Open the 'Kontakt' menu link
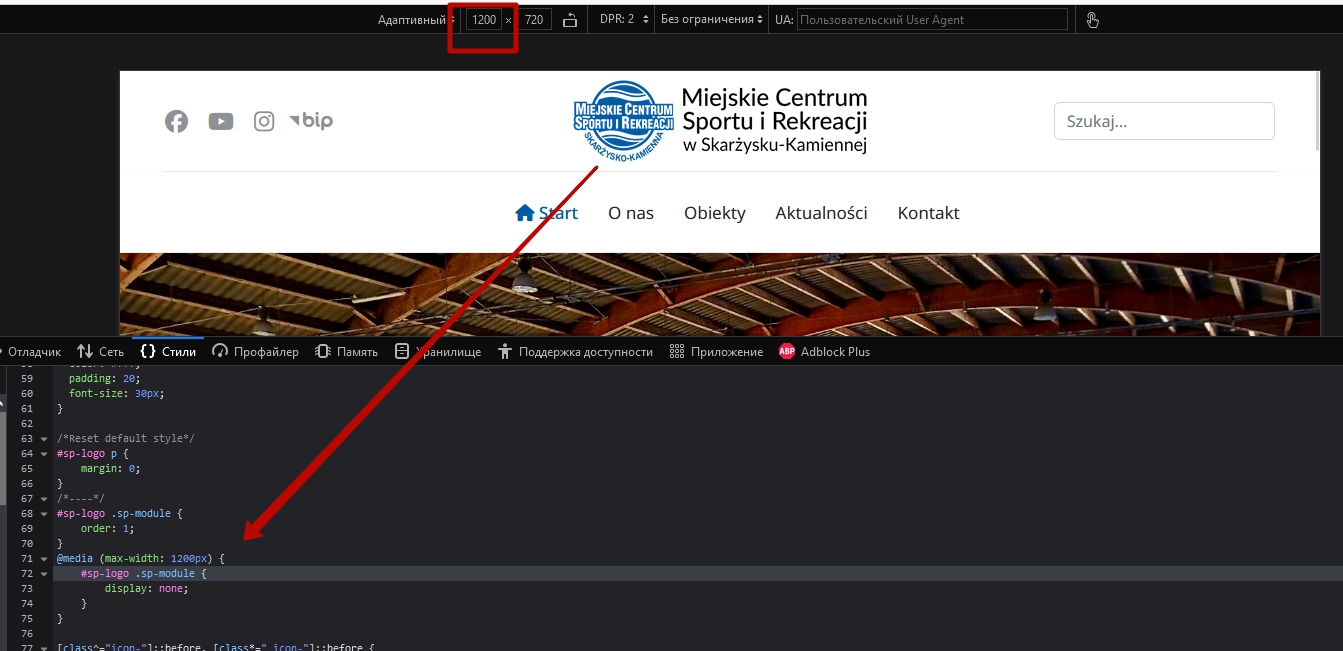Screen dimensions: 1343x651 tap(928, 213)
